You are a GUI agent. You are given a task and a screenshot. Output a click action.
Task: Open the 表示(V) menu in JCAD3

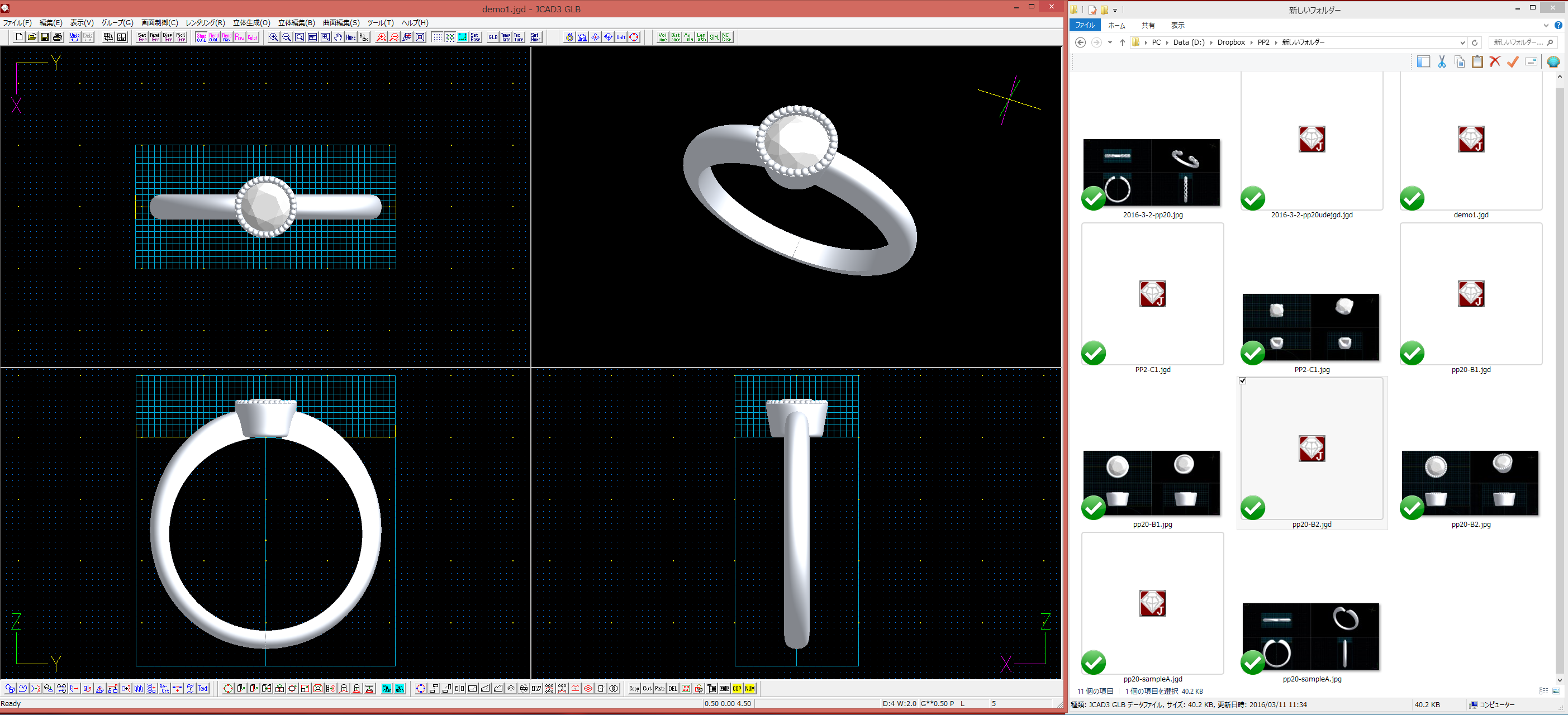coord(82,22)
